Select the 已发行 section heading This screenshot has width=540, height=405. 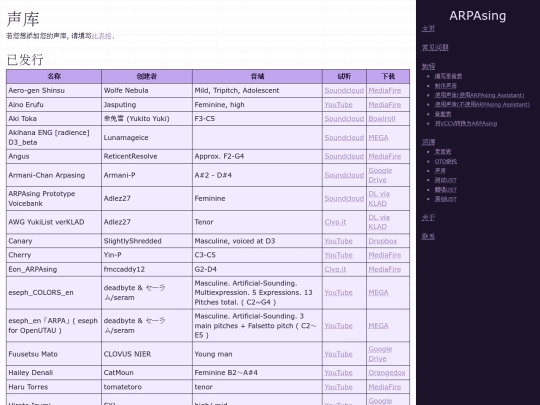tap(25, 60)
